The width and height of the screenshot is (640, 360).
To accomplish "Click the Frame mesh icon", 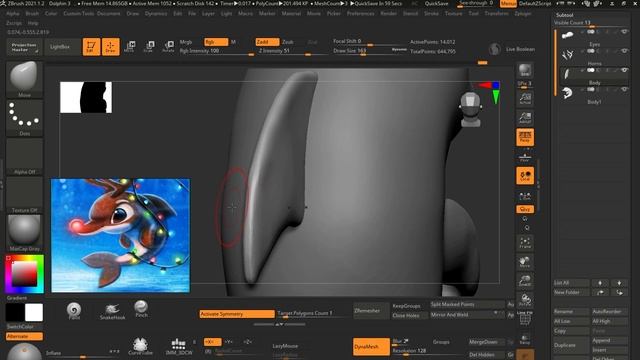I will pyautogui.click(x=525, y=243).
